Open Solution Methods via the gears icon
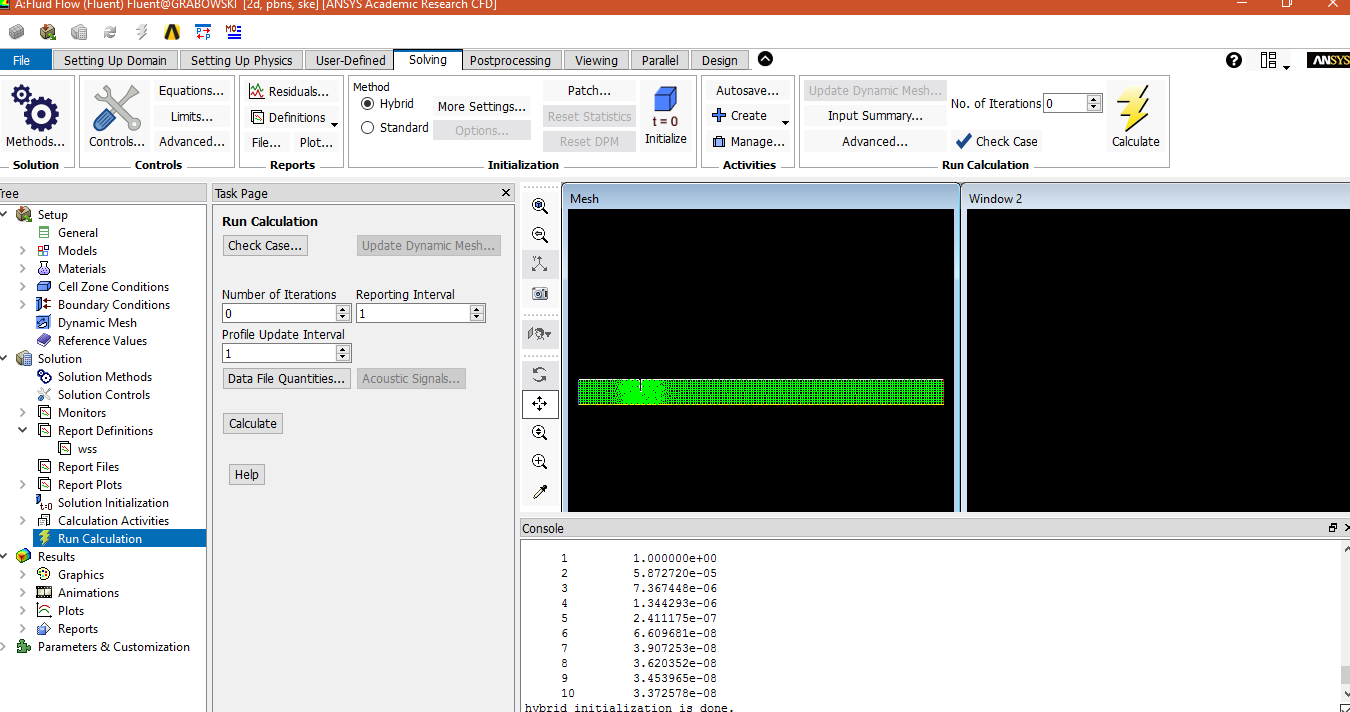Viewport: 1350px width, 712px height. 34,108
